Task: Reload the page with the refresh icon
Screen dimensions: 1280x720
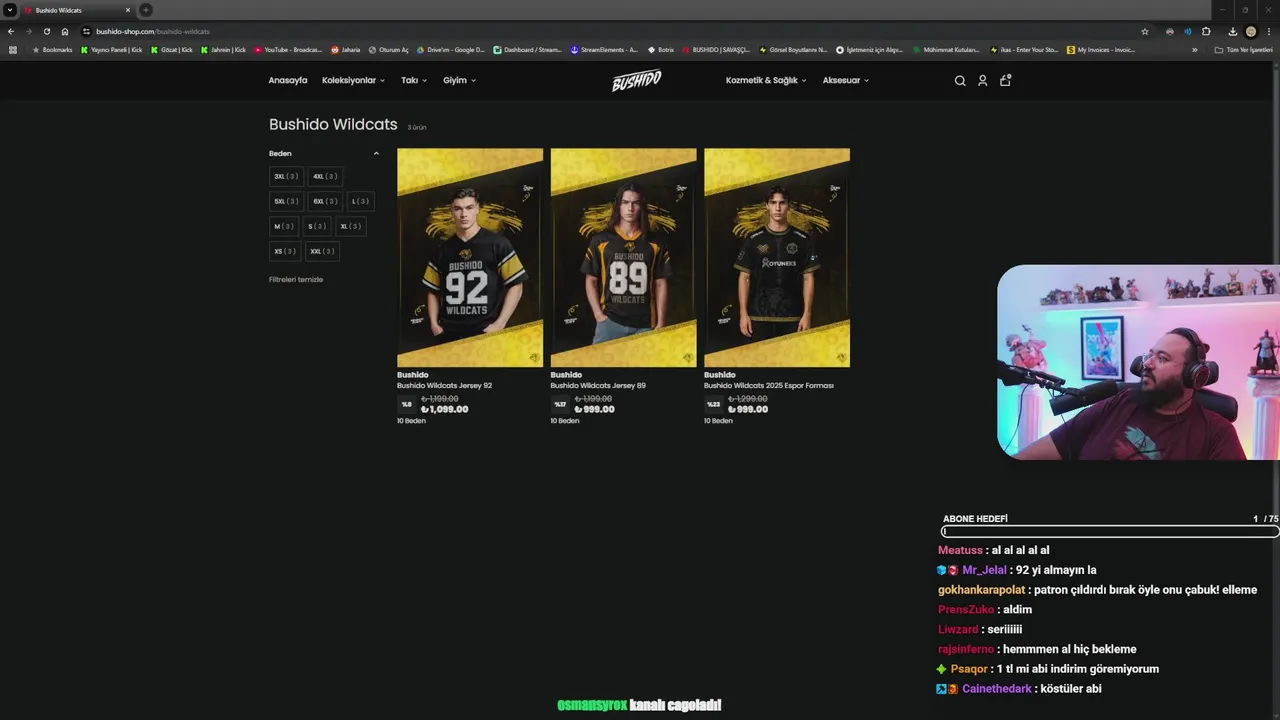Action: click(x=46, y=31)
